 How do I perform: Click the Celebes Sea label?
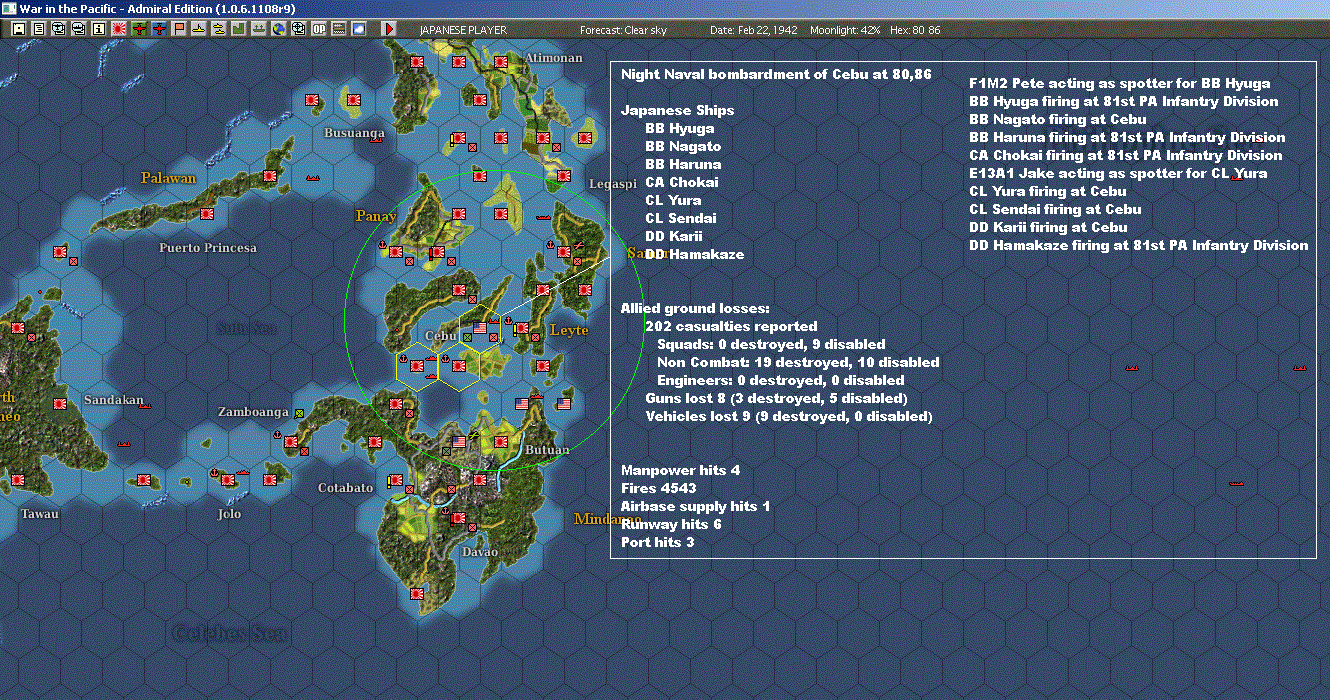point(229,633)
